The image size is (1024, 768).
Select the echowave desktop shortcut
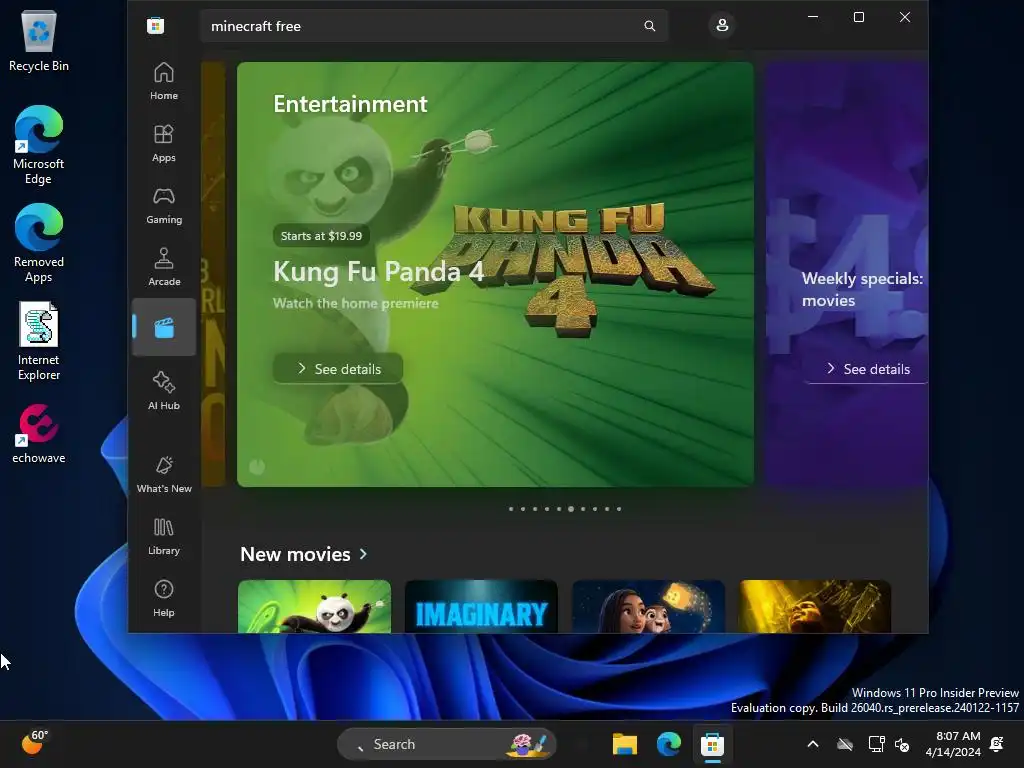click(39, 434)
